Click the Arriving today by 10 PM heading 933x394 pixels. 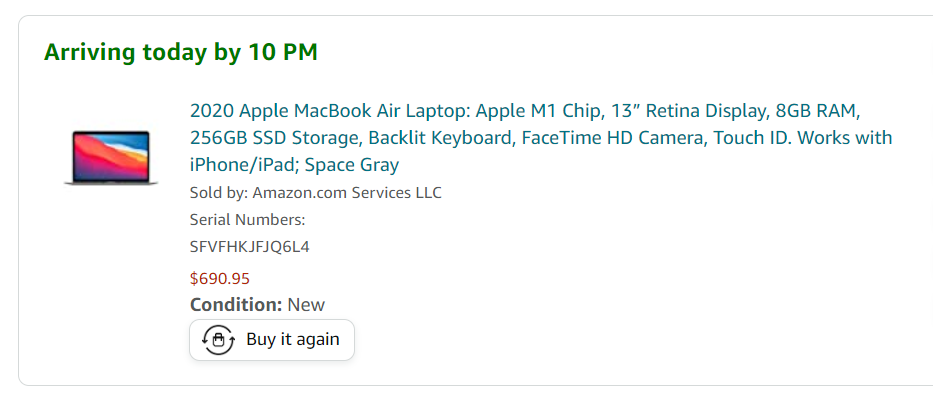pyautogui.click(x=181, y=52)
